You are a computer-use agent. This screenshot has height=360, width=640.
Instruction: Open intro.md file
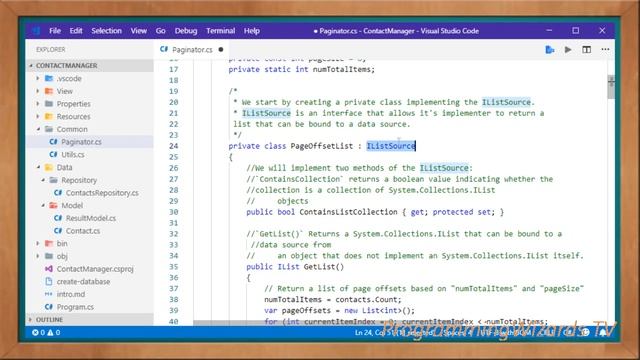[71, 294]
